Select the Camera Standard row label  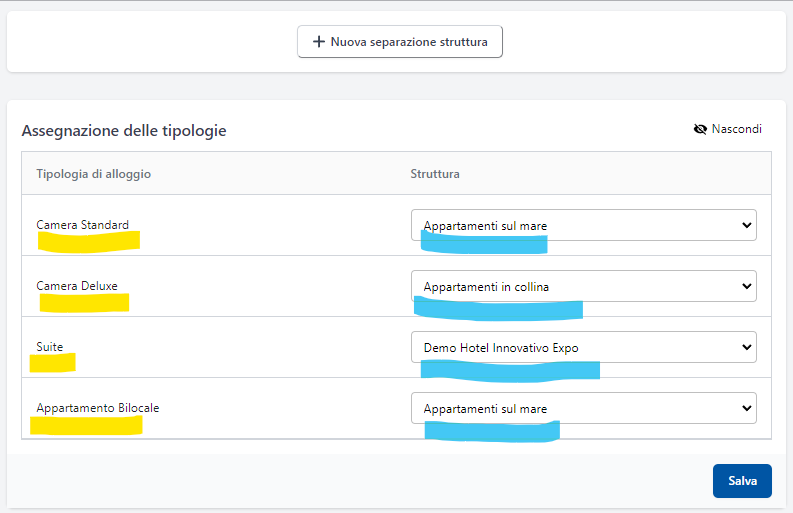tap(82, 225)
